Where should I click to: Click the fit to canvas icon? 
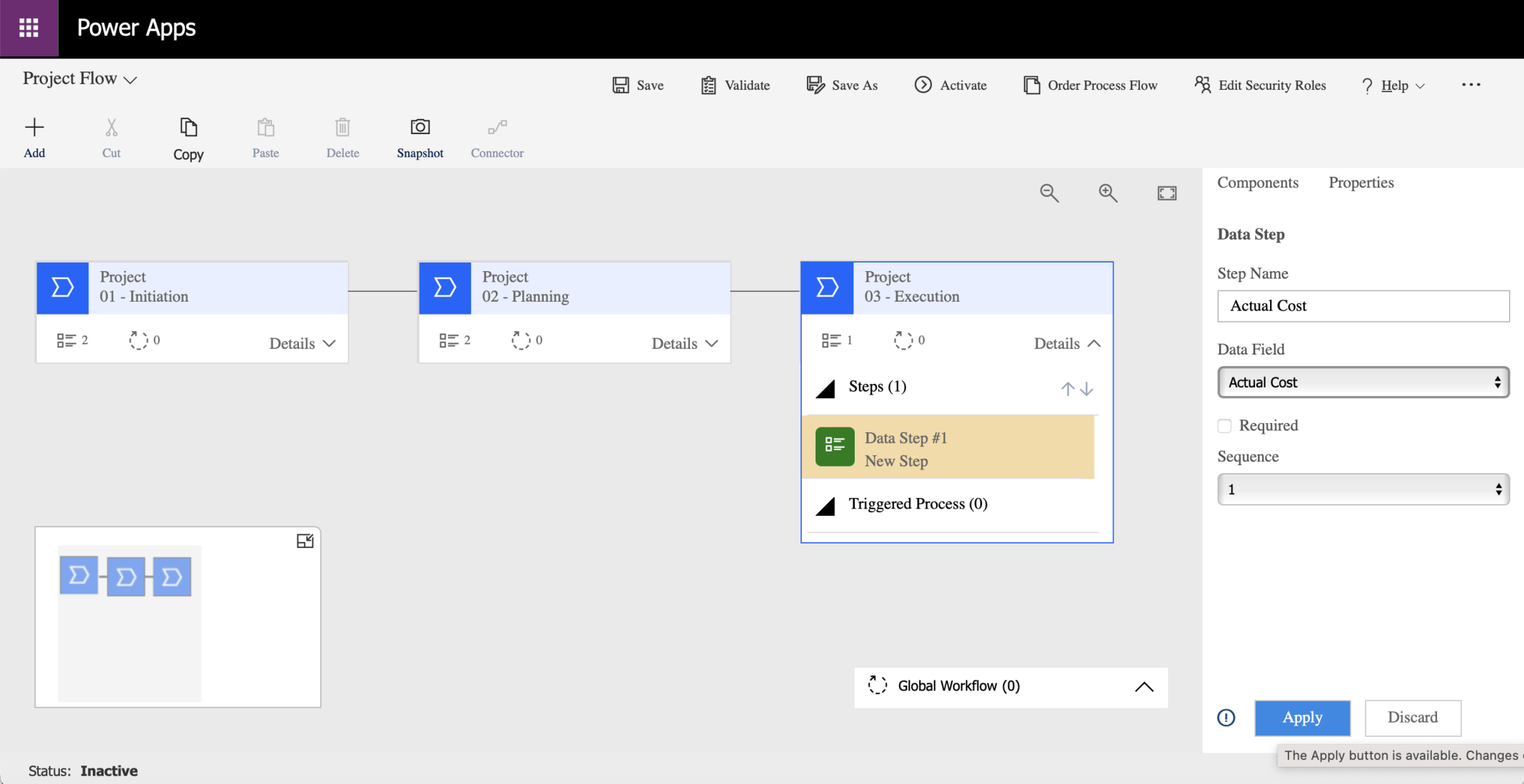click(x=1167, y=193)
